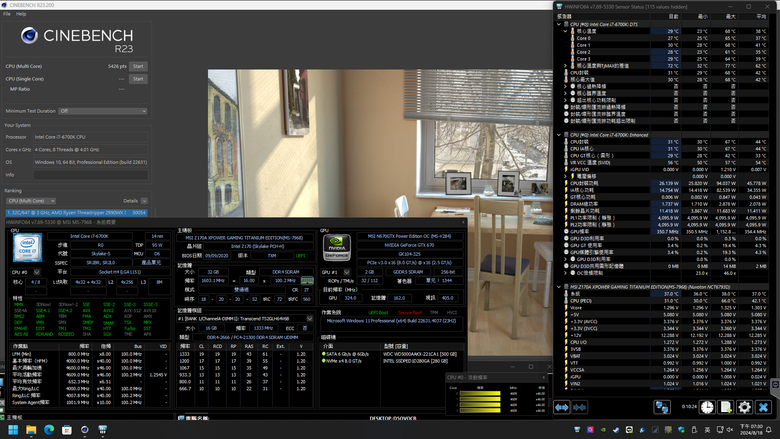
Task: Click the render preview image
Action: 380,144
